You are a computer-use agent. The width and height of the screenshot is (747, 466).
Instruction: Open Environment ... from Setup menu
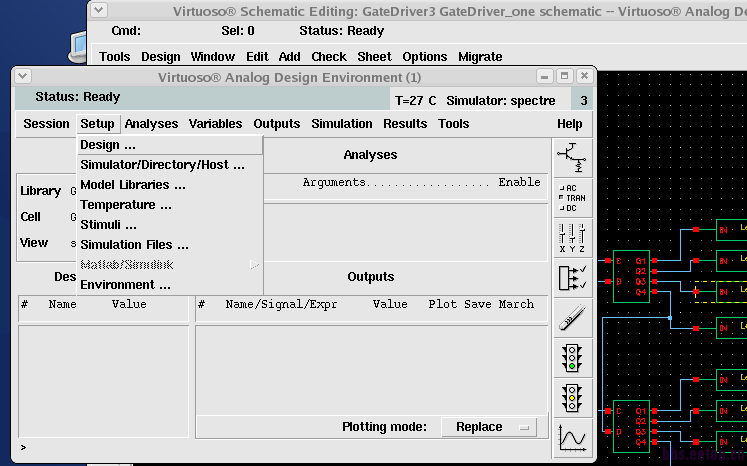pyautogui.click(x=170, y=285)
